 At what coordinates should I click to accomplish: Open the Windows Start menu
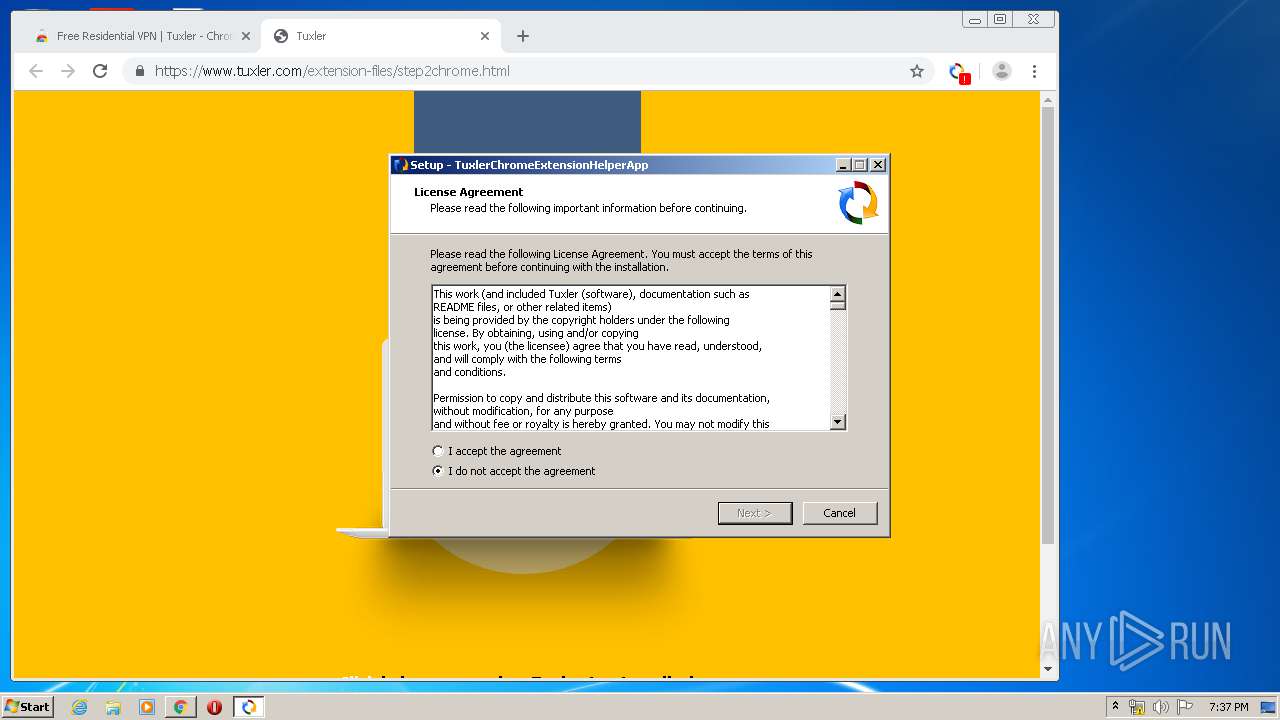(x=27, y=707)
